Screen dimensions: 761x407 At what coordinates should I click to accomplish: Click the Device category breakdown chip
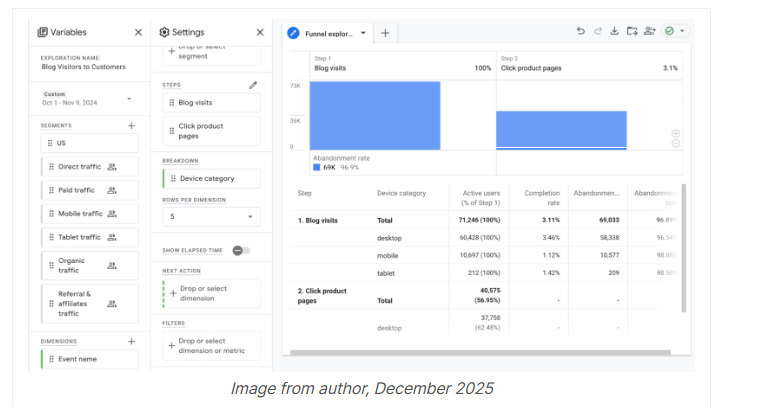coord(211,179)
